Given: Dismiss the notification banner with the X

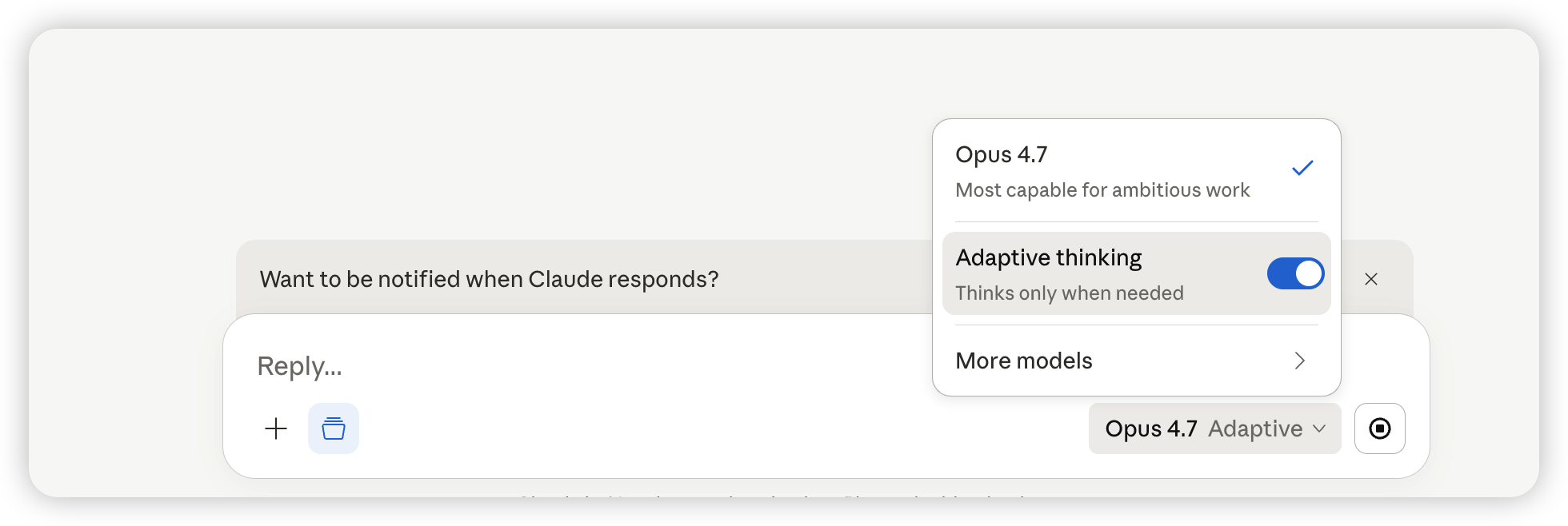Looking at the screenshot, I should click(1370, 279).
